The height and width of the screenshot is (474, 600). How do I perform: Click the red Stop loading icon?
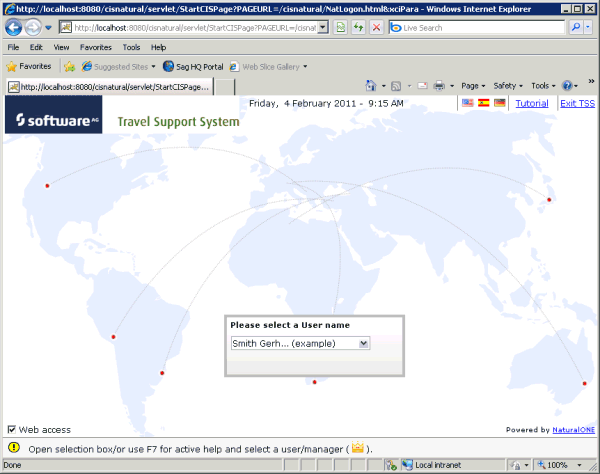[x=377, y=28]
